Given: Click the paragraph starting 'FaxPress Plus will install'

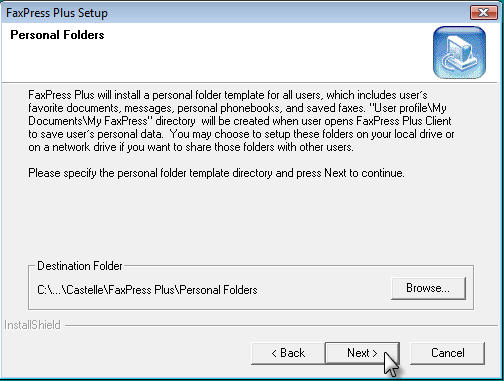Looking at the screenshot, I should [241, 121].
